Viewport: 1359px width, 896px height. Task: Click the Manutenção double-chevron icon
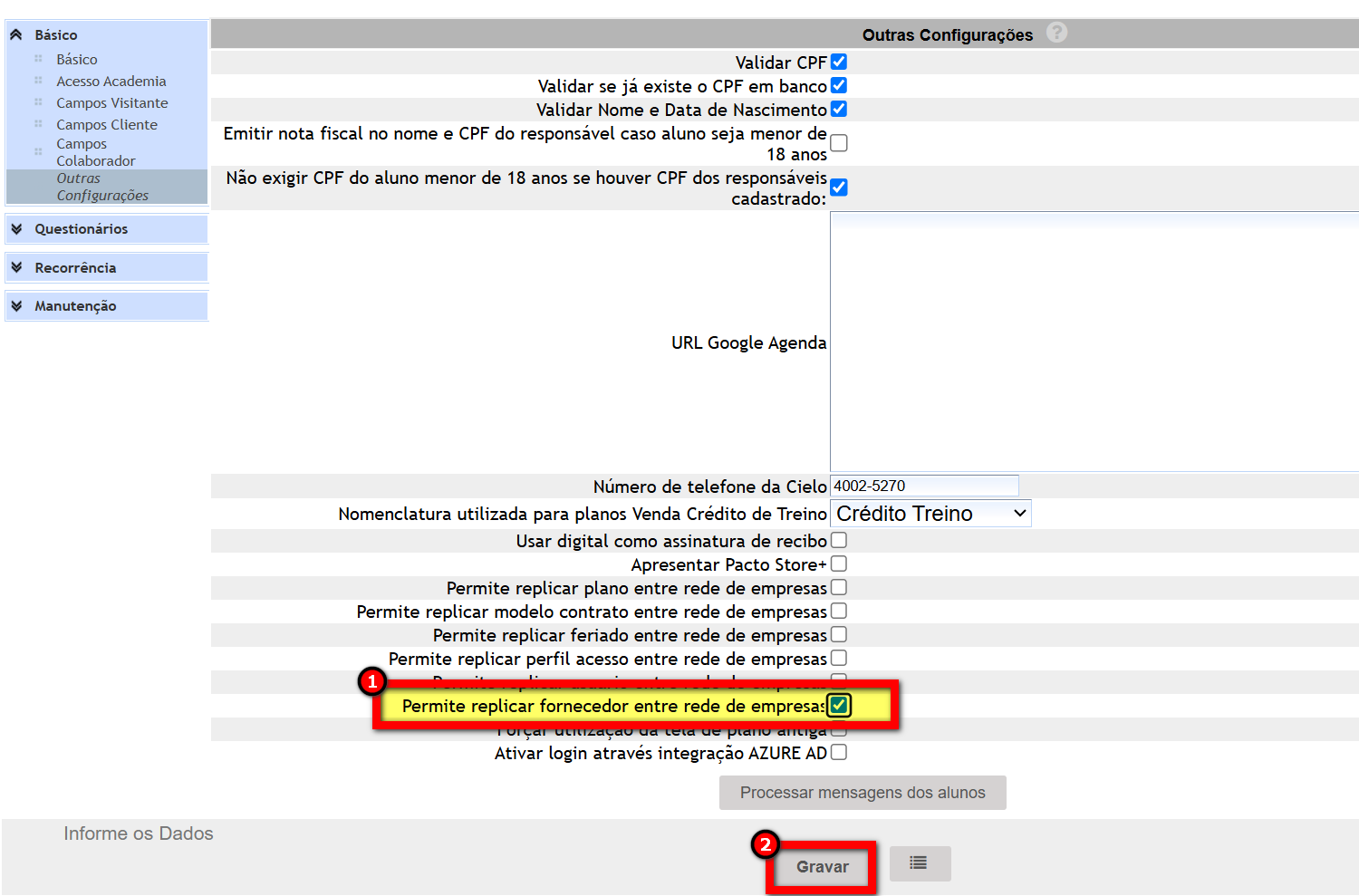pos(16,306)
